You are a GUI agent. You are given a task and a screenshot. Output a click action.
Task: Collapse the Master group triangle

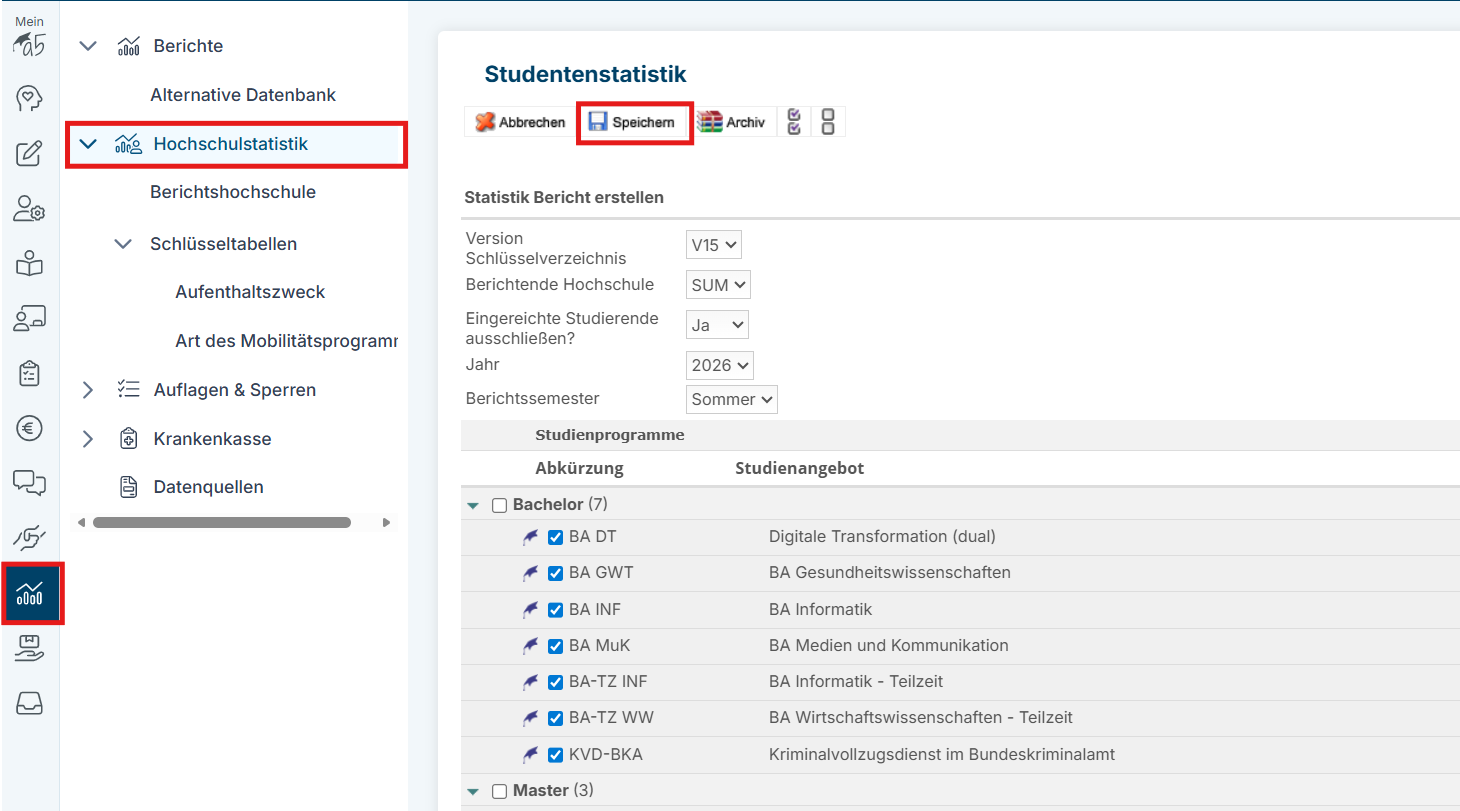(x=473, y=792)
